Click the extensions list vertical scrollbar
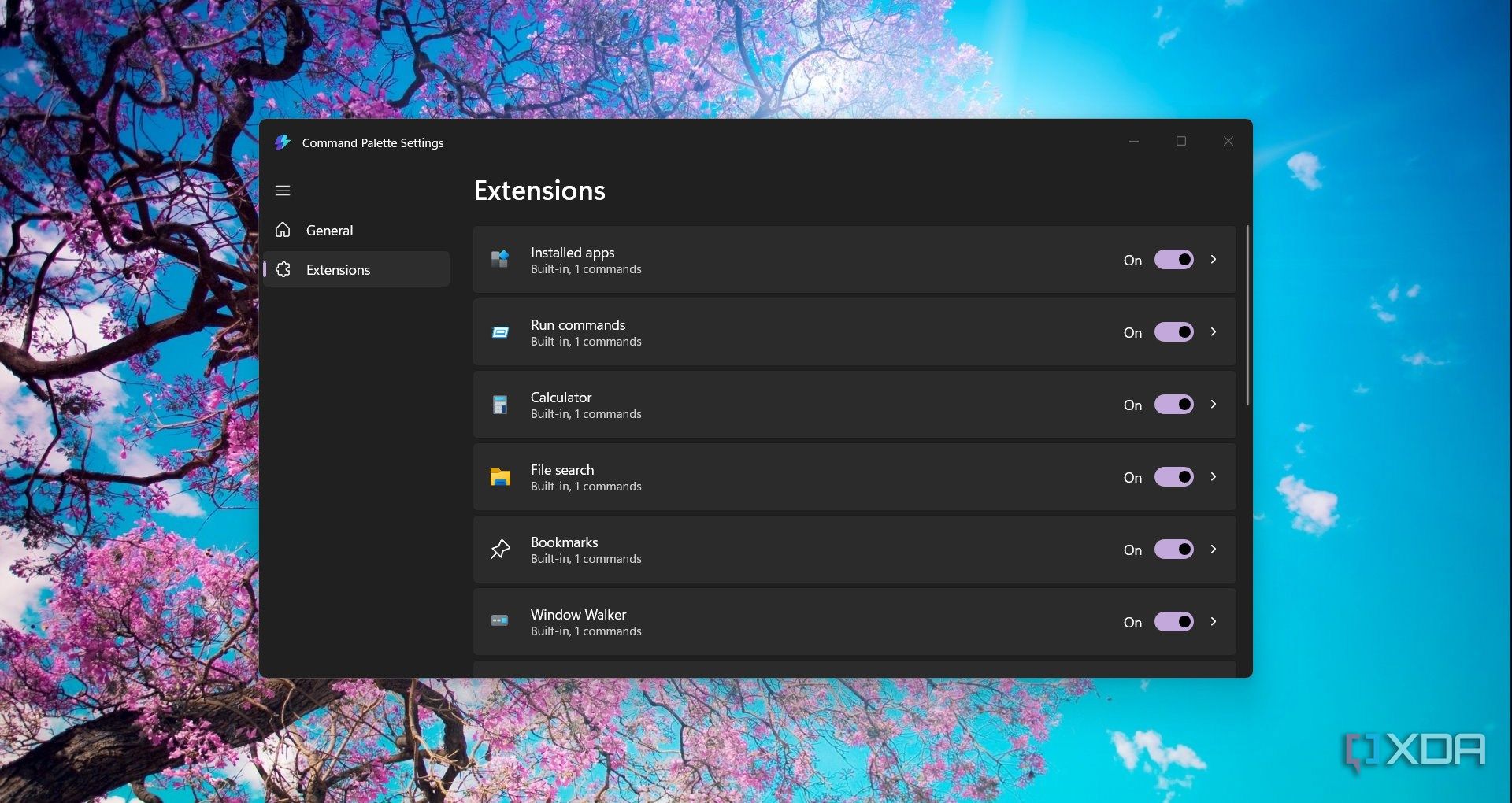 1247,315
